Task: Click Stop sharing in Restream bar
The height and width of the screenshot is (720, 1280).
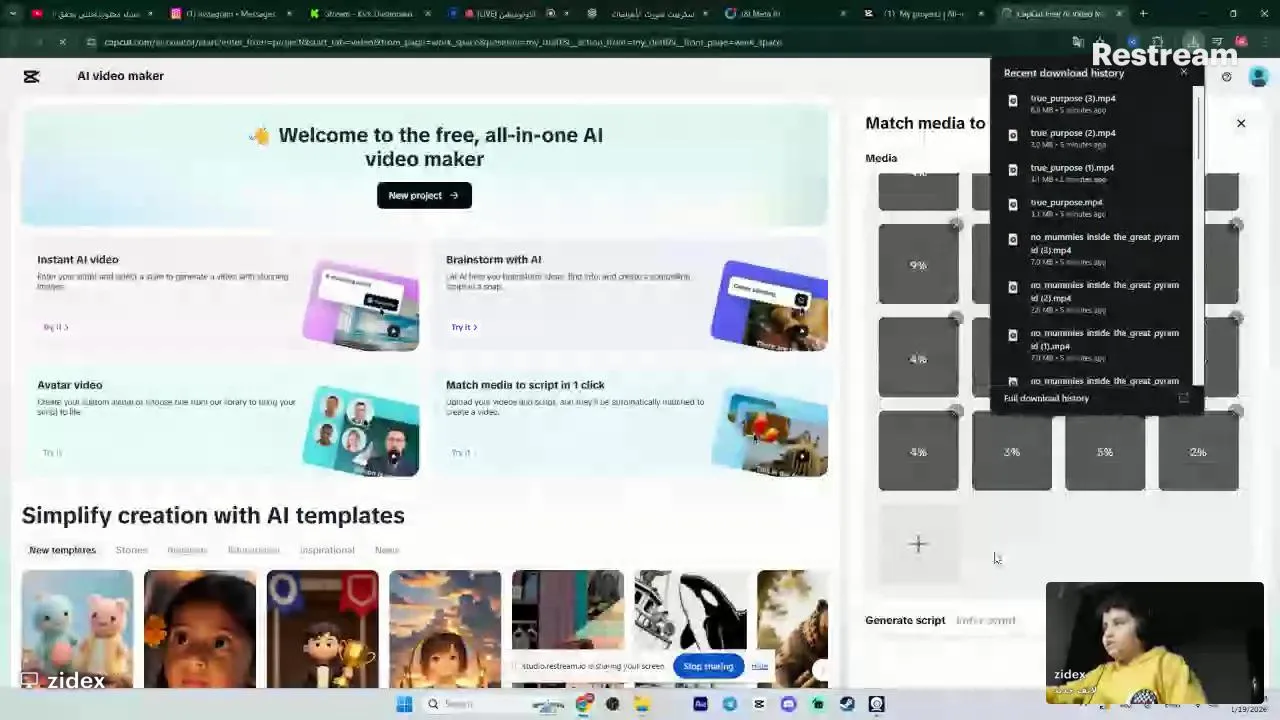Action: [x=708, y=666]
